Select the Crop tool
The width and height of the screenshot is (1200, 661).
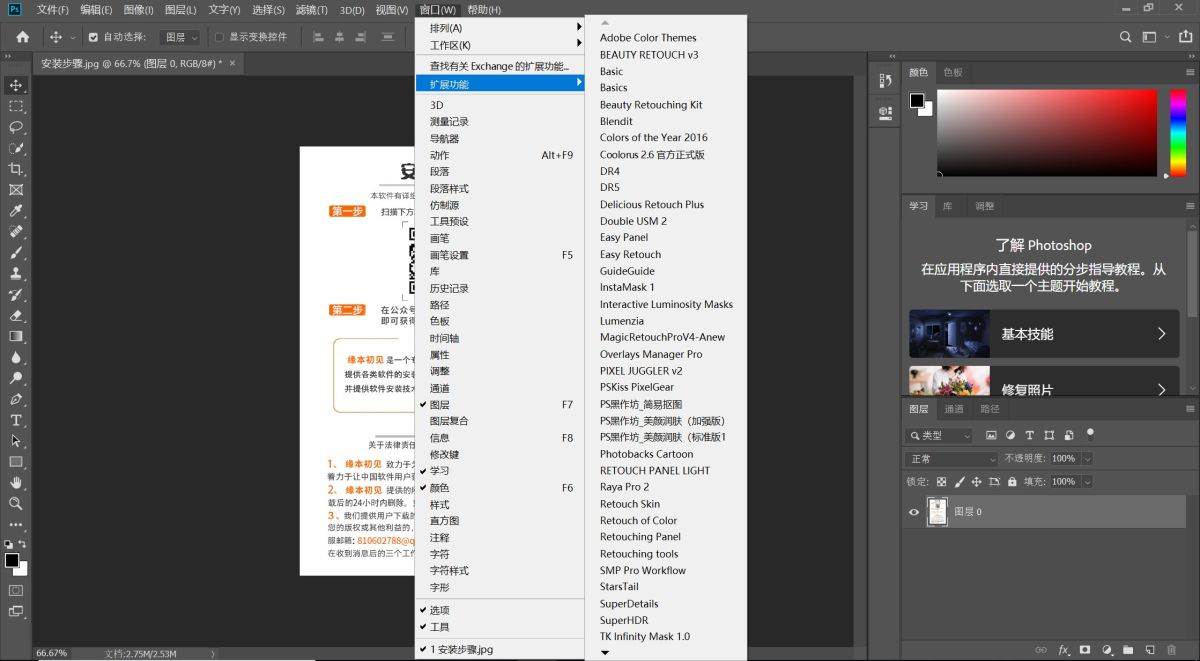tap(16, 169)
